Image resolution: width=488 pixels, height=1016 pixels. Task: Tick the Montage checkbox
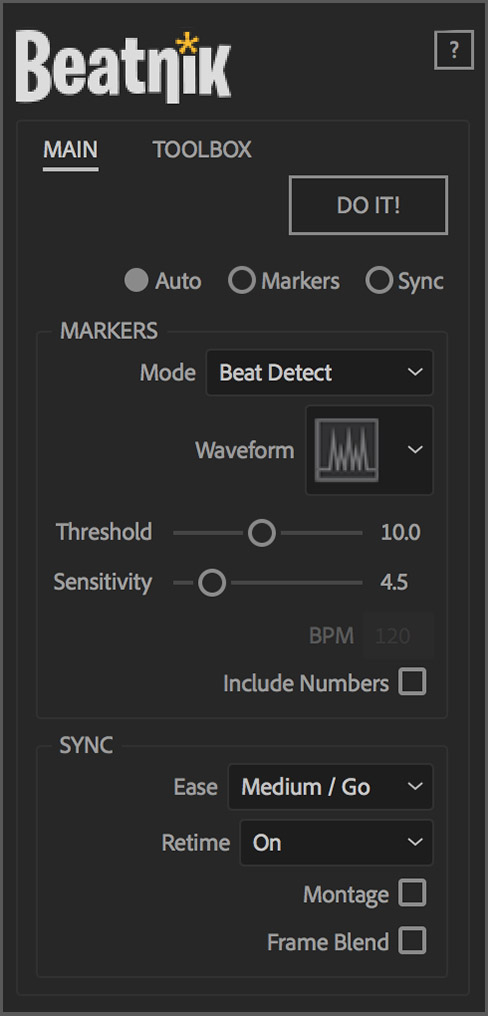[412, 894]
